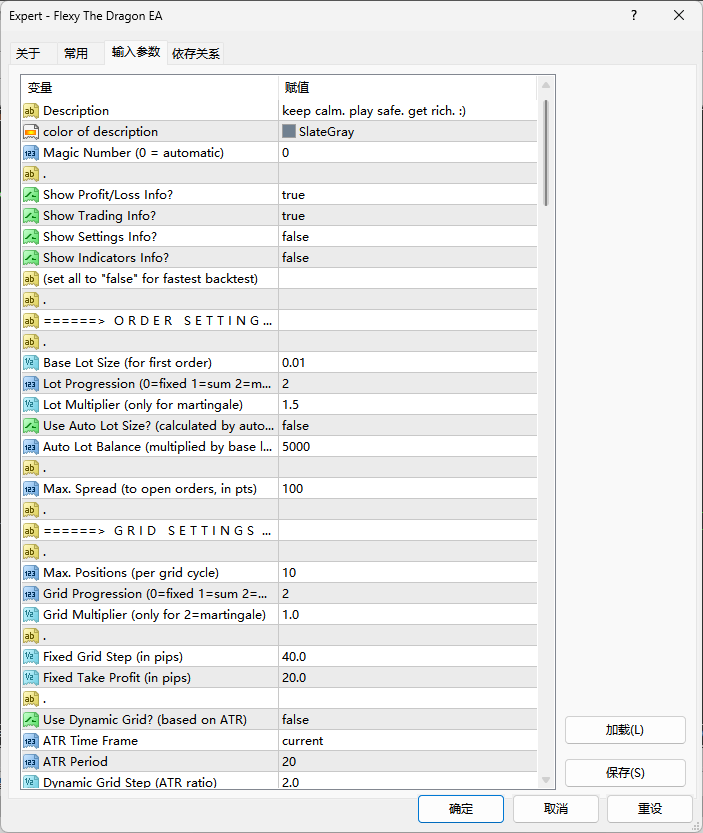Click the Magic Number integer icon

coord(31,153)
